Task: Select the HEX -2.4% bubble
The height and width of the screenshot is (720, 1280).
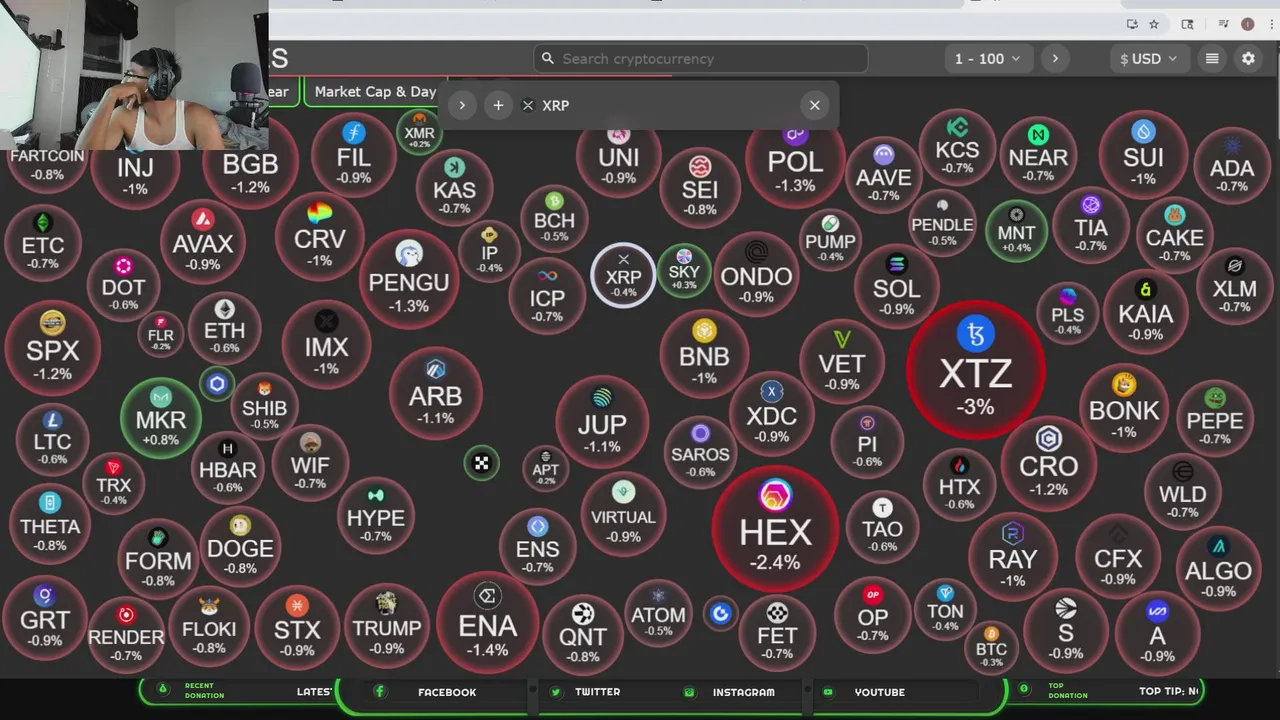Action: click(775, 529)
